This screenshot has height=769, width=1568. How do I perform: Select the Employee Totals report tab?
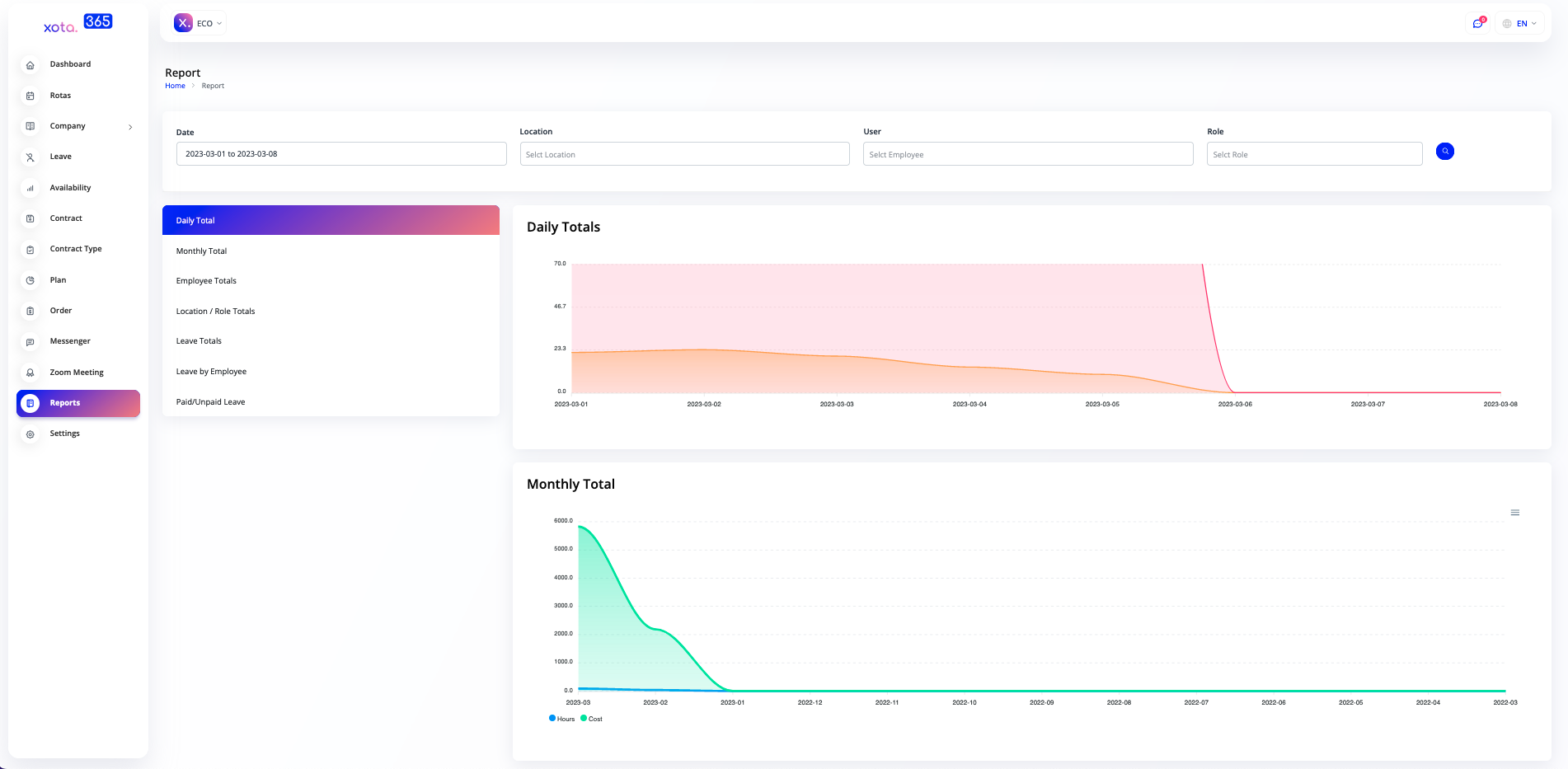[331, 281]
